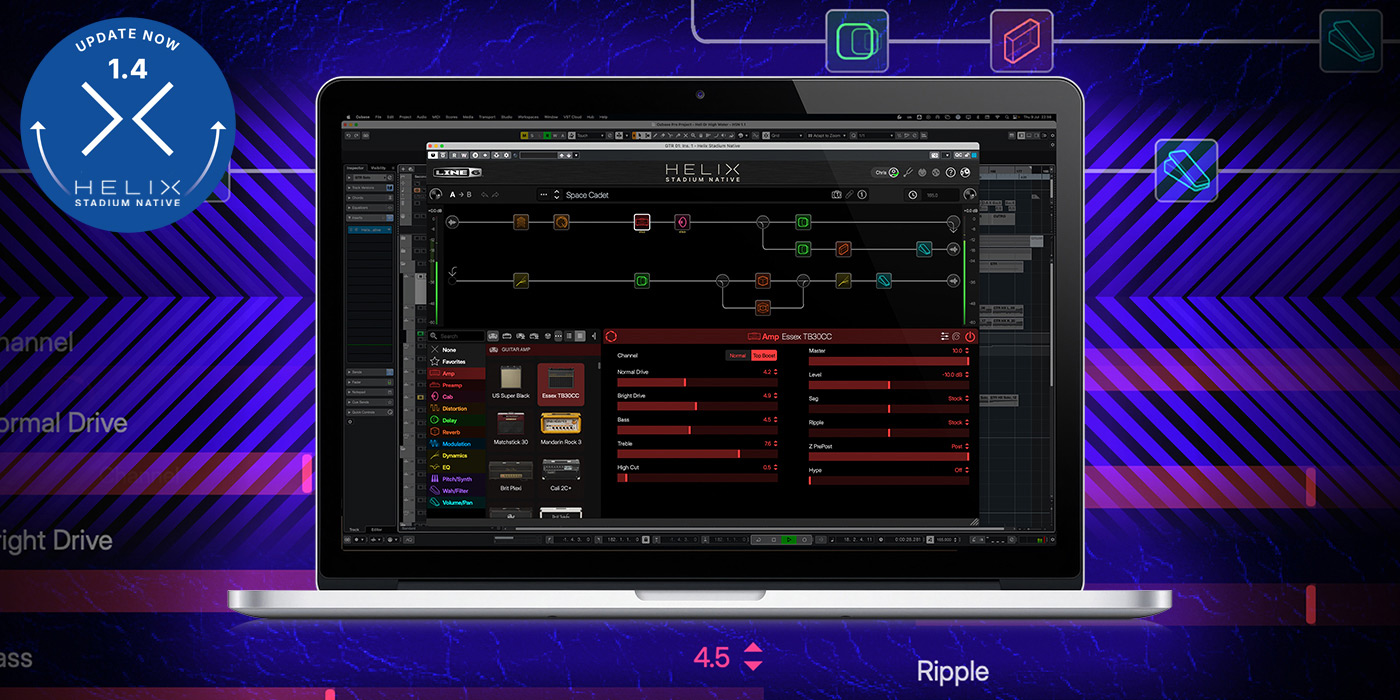
Task: Click the Level slider
Action: coord(889,385)
